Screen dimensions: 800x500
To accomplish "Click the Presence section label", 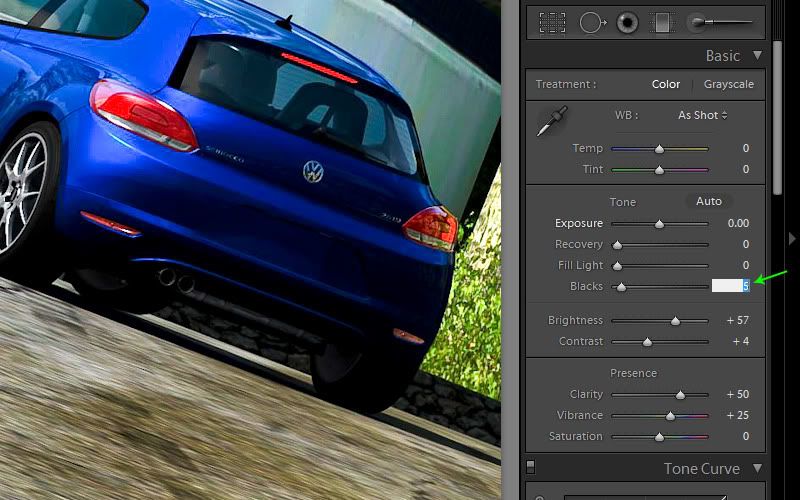I will (x=633, y=373).
